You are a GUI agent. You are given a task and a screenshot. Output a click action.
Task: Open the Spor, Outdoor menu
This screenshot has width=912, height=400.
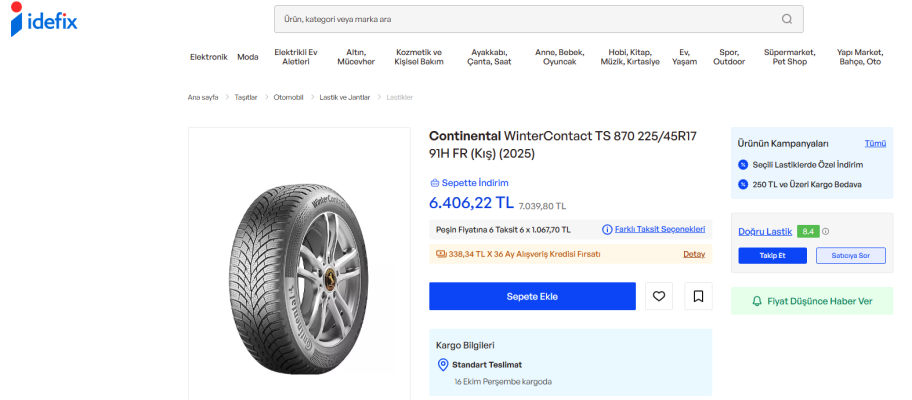click(x=728, y=57)
